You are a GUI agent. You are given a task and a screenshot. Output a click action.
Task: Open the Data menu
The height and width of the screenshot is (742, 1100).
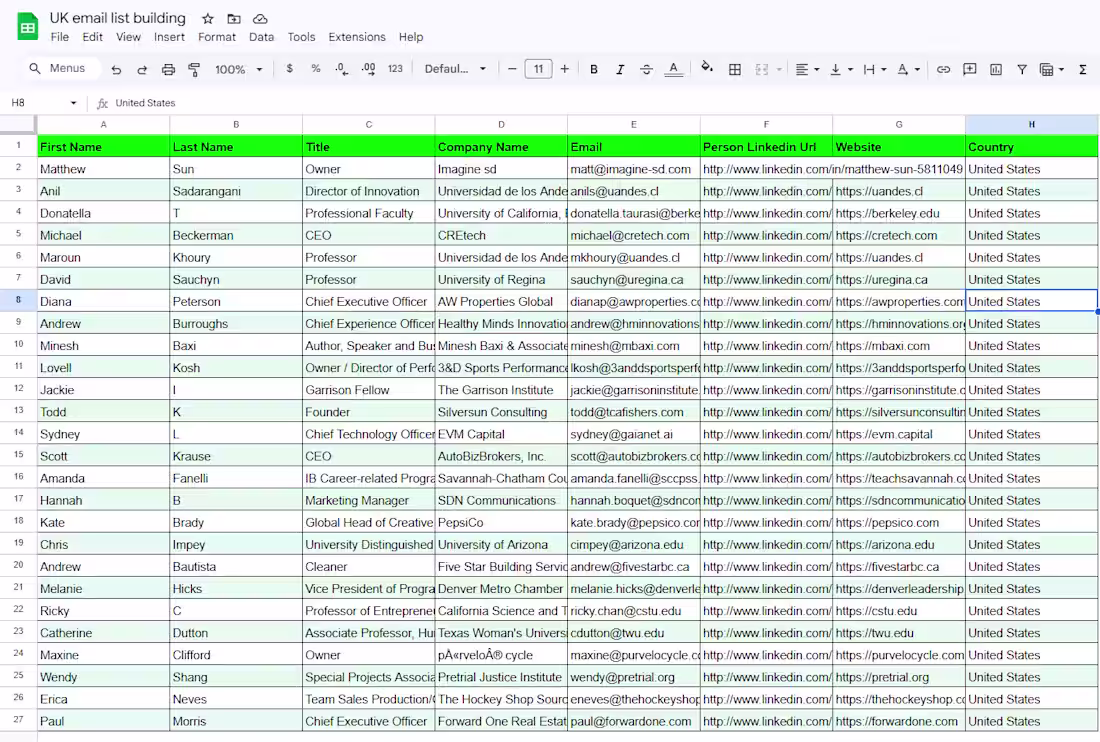coord(261,37)
